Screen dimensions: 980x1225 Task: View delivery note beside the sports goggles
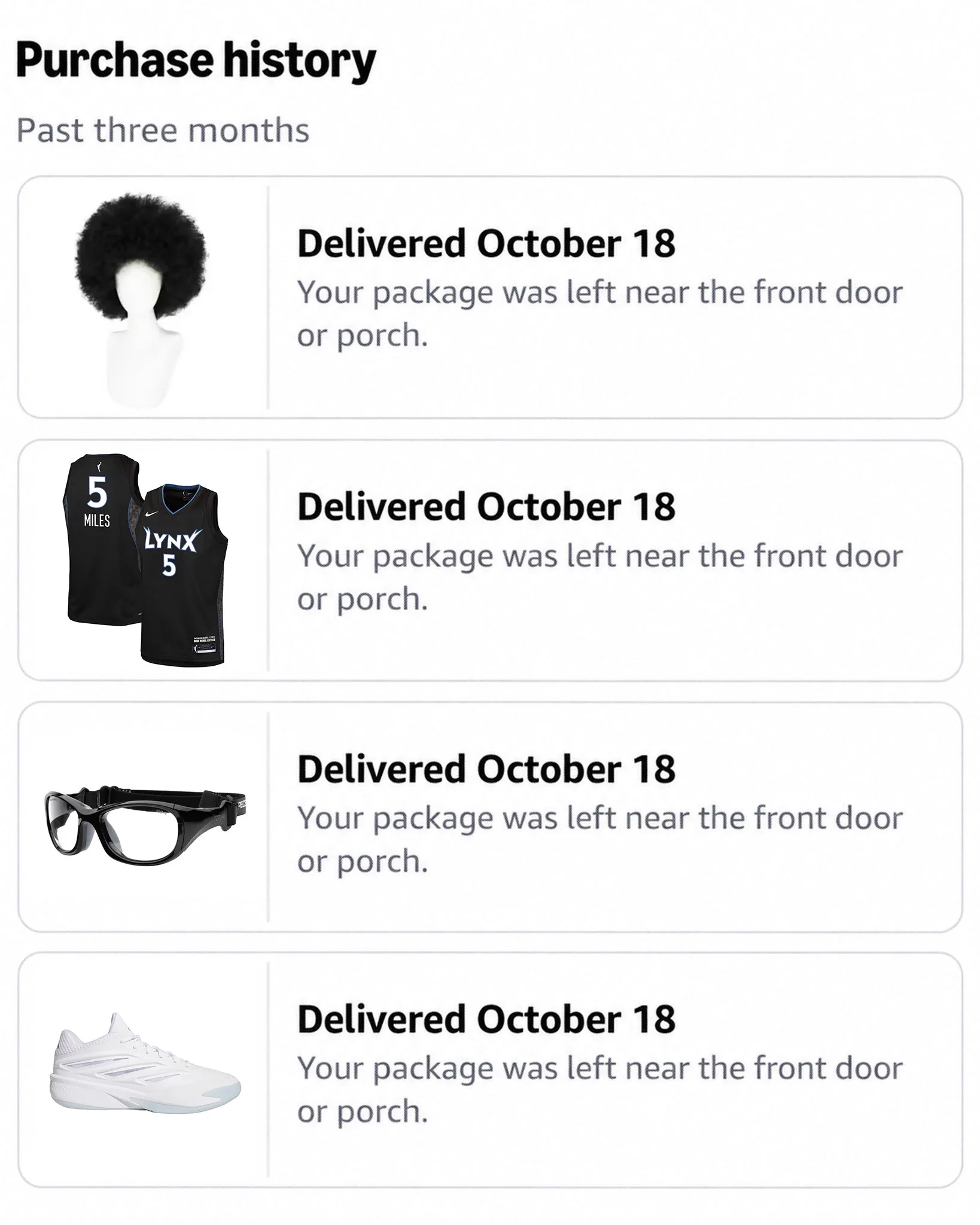[x=600, y=839]
